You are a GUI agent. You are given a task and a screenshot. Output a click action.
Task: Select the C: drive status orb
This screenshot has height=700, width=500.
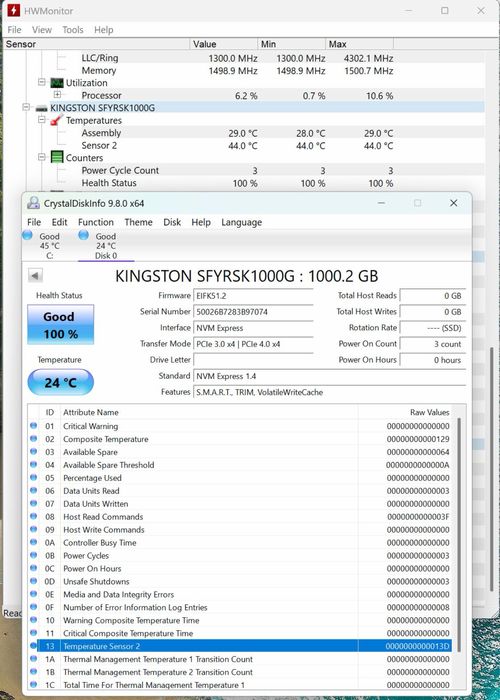[27, 235]
